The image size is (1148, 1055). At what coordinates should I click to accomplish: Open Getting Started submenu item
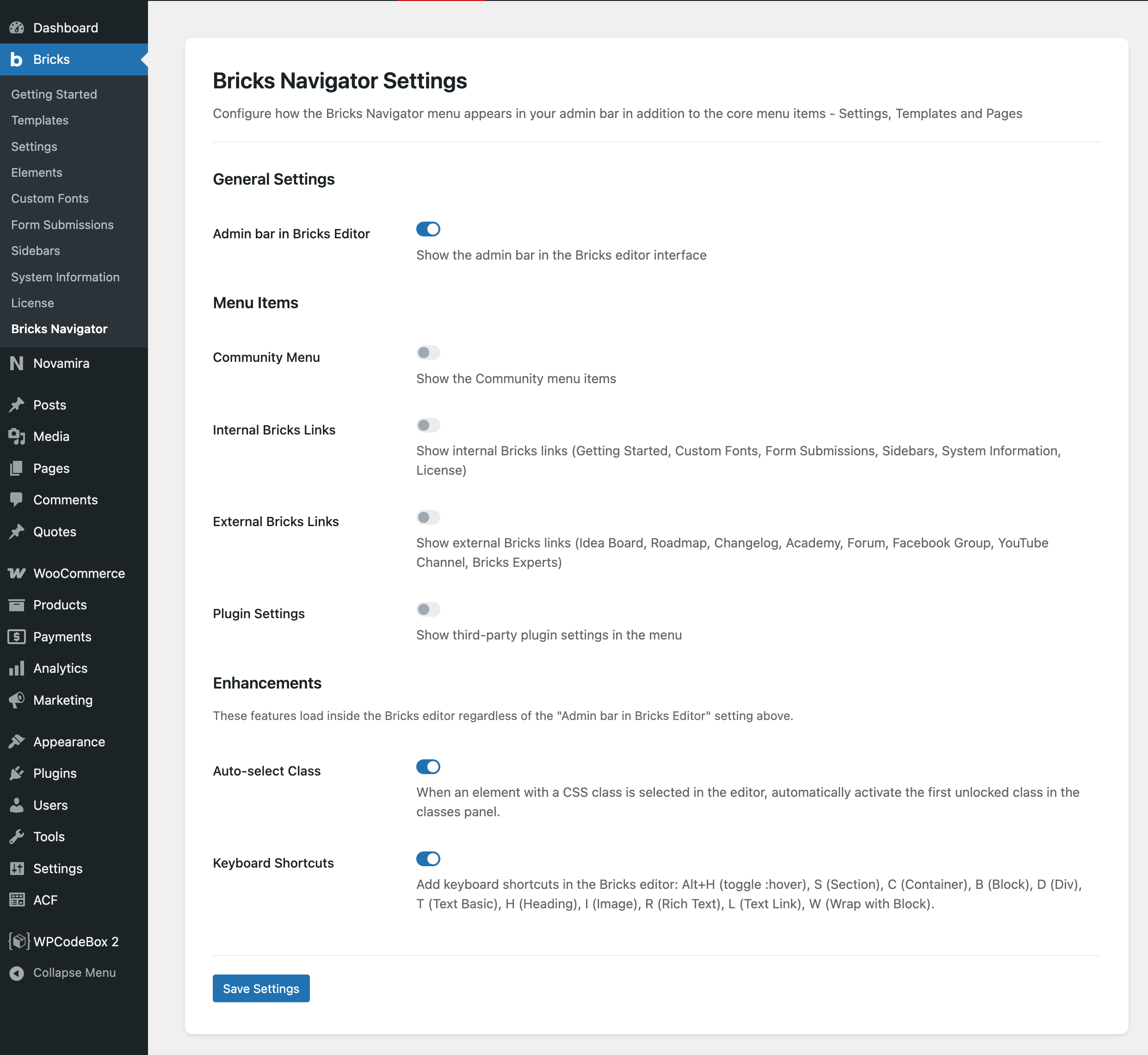(x=54, y=94)
